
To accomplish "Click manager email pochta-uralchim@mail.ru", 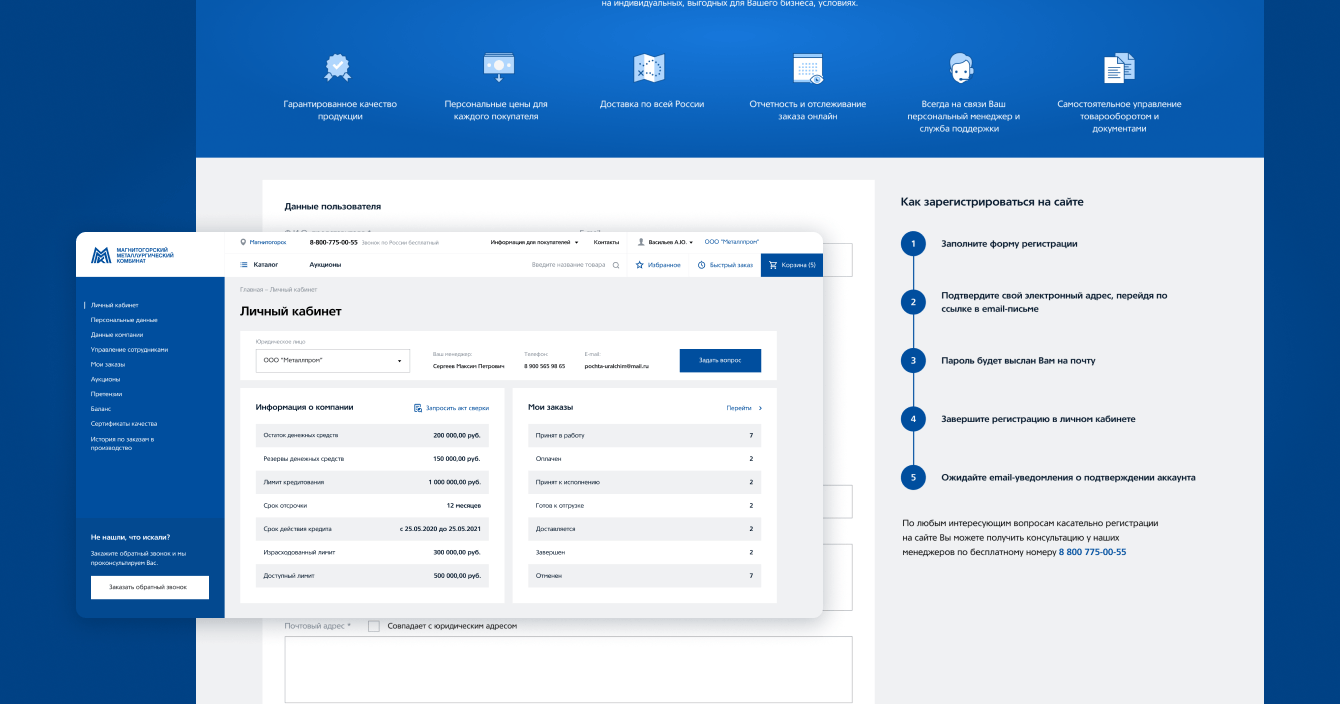I will [x=617, y=366].
